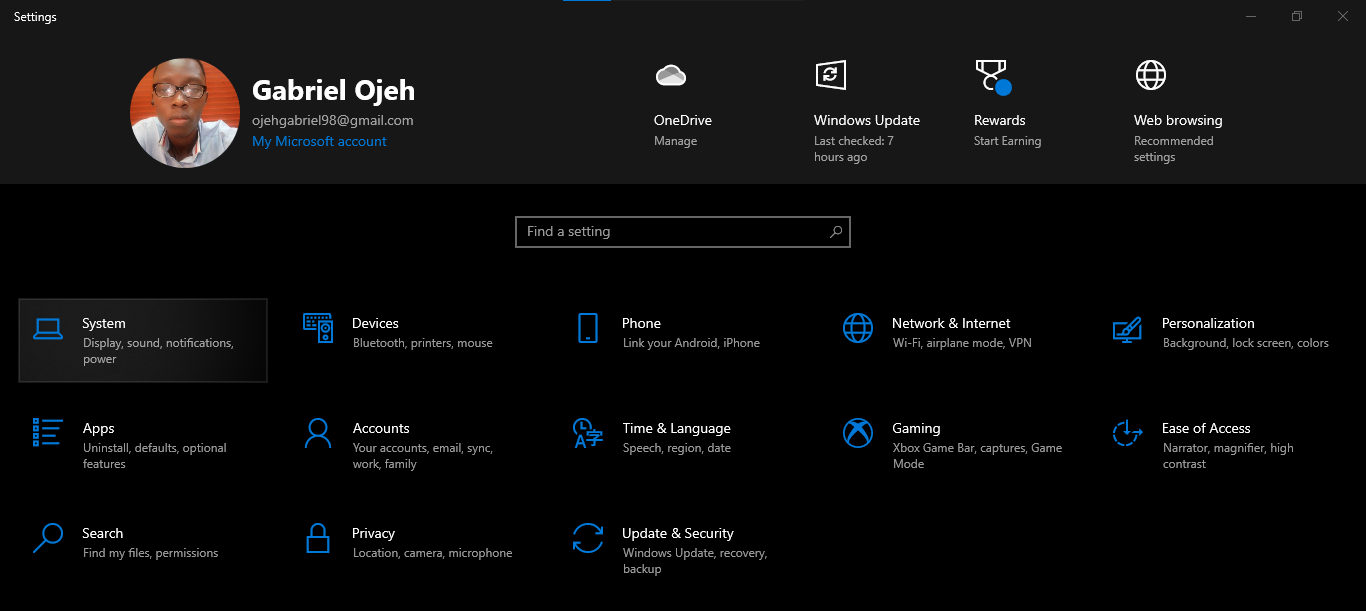Image resolution: width=1366 pixels, height=611 pixels.
Task: Click 'Windows Update, recovery, backup' description
Action: pyautogui.click(x=695, y=561)
